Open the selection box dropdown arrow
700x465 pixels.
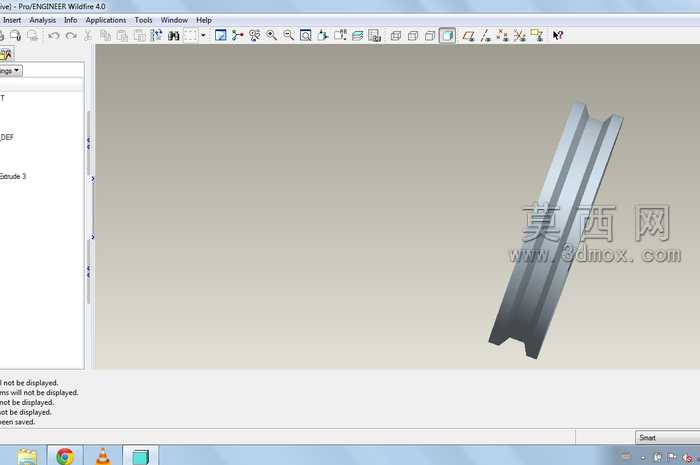click(203, 36)
